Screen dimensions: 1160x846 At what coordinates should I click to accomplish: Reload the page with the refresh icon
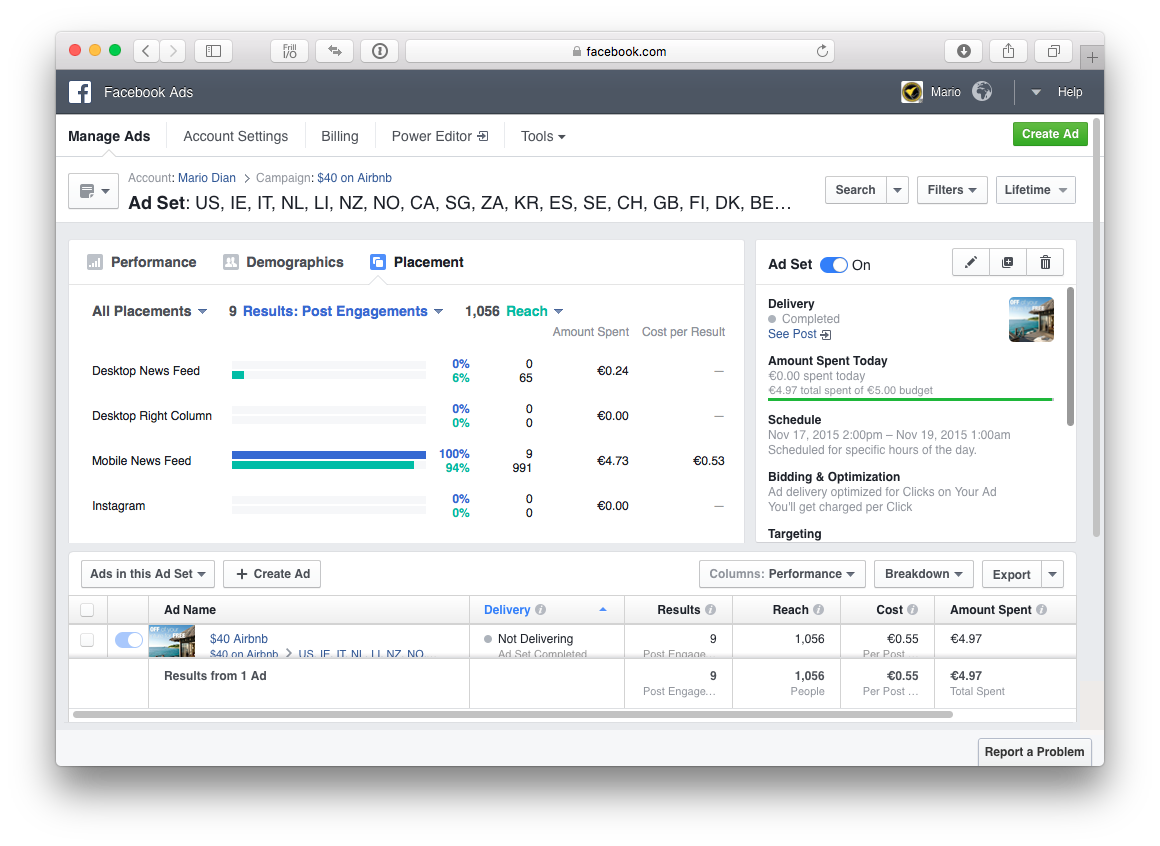tap(822, 51)
